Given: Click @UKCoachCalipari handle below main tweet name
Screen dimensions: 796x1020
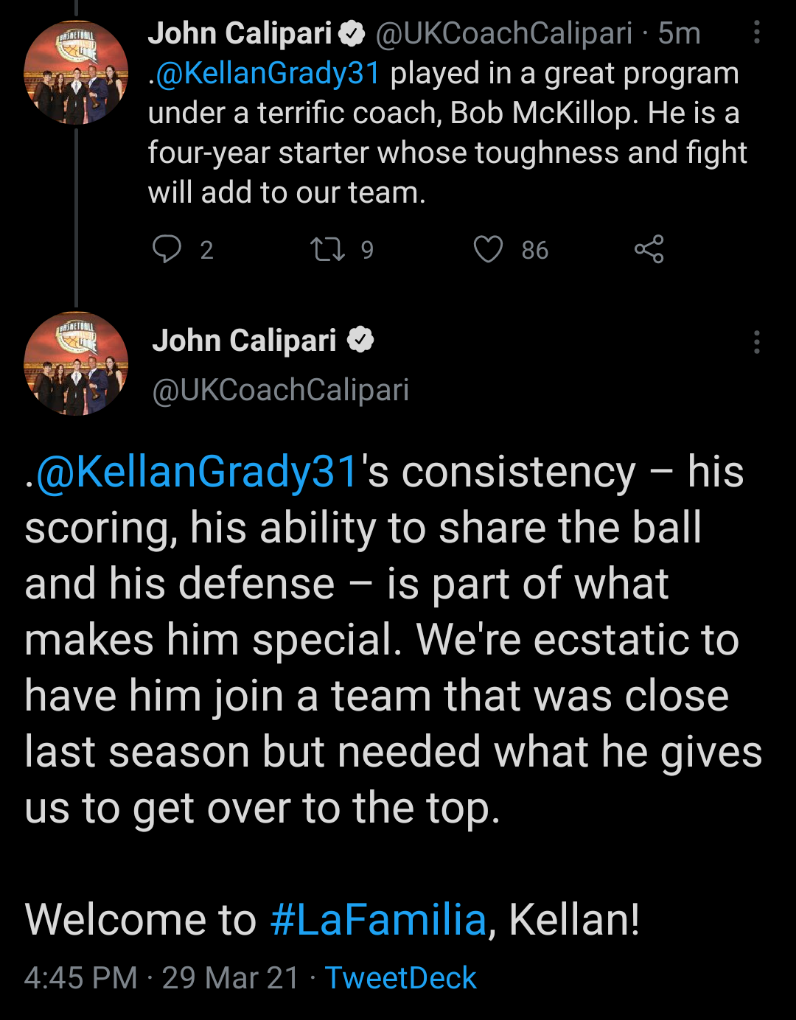Looking at the screenshot, I should 280,389.
